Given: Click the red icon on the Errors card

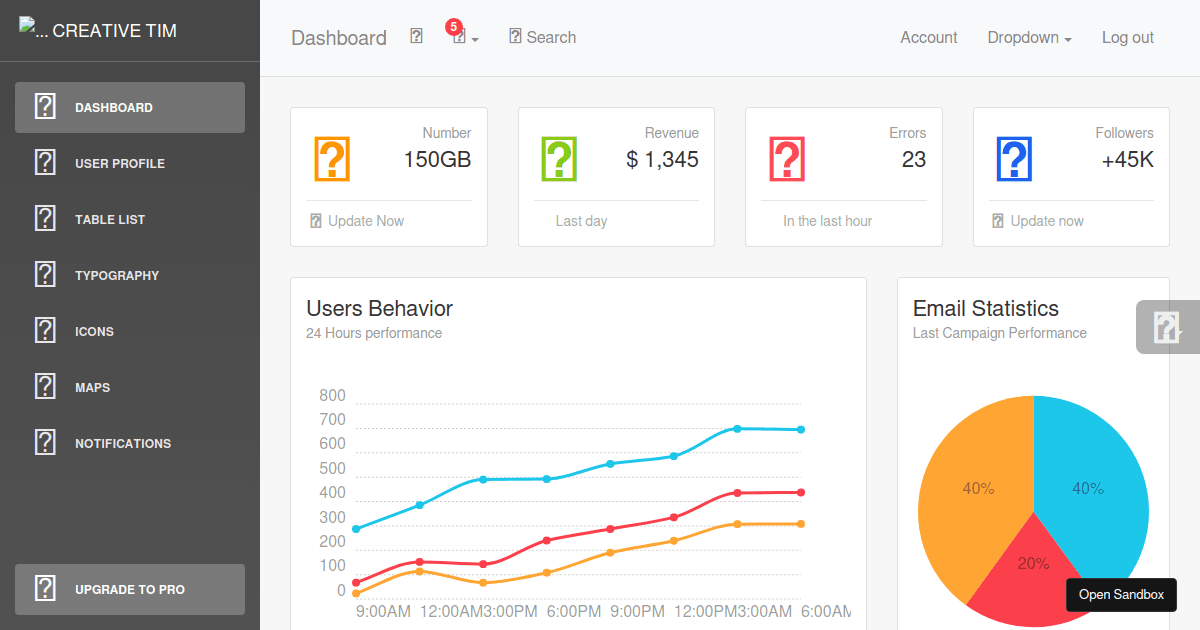Looking at the screenshot, I should (785, 158).
